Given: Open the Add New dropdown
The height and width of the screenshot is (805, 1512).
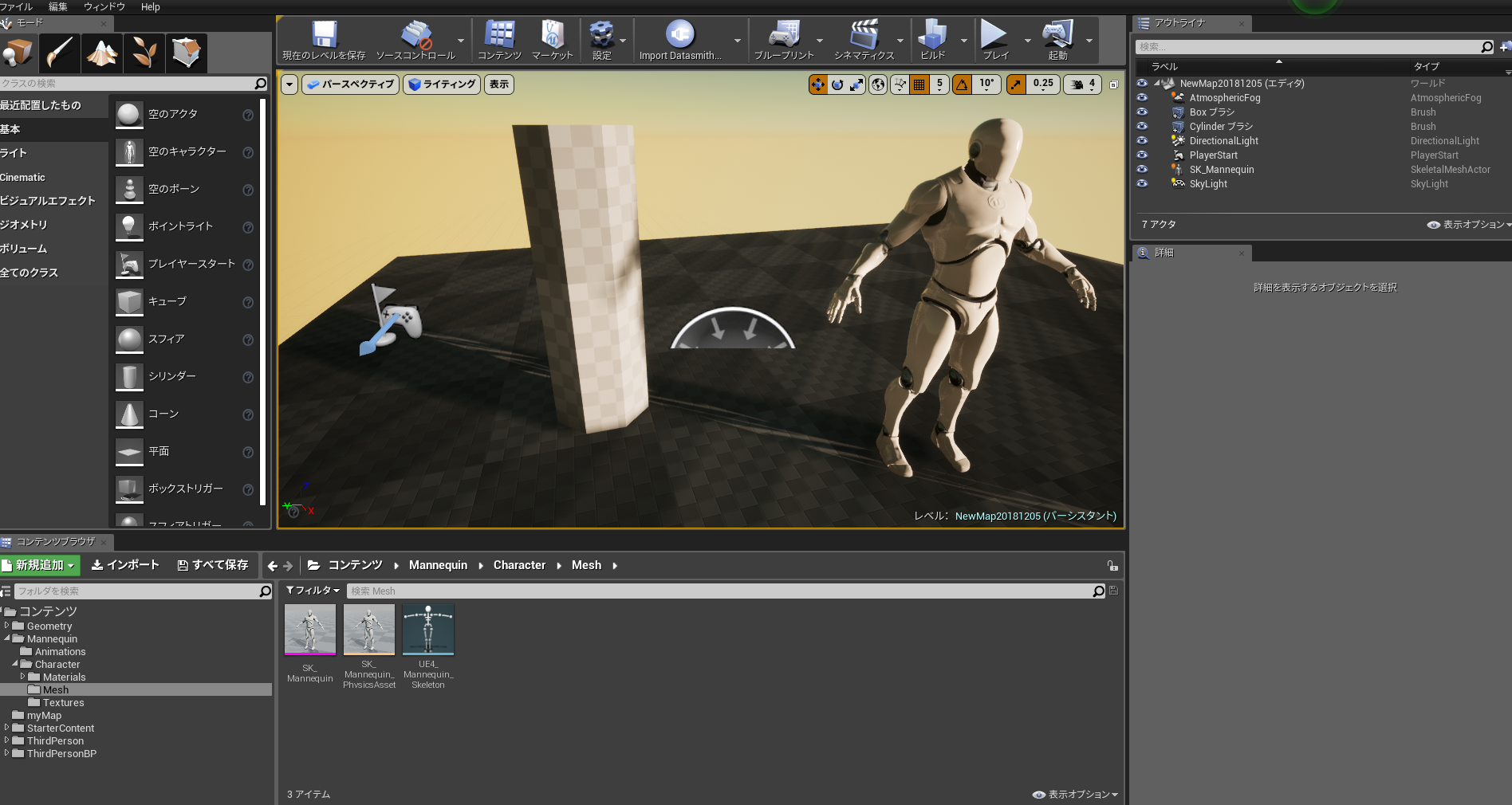Looking at the screenshot, I should point(39,565).
